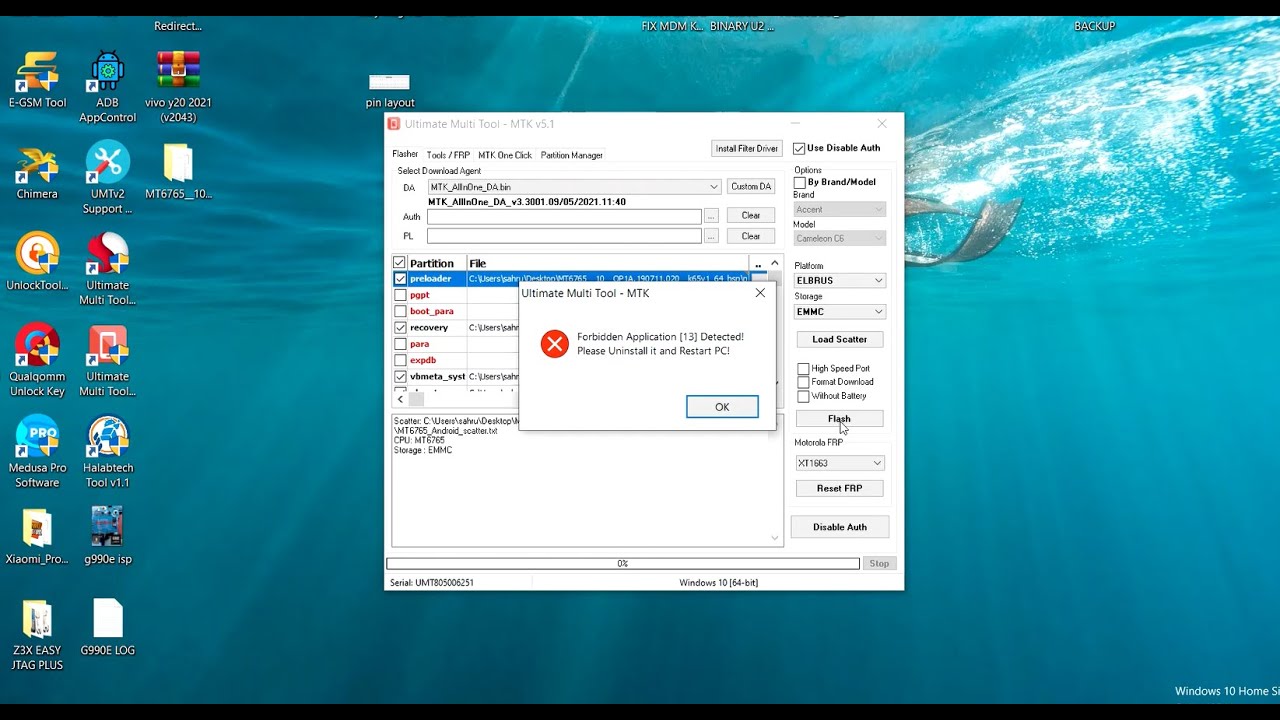Image resolution: width=1280 pixels, height=720 pixels.
Task: Uncheck the recovery partition checkbox
Action: point(400,328)
